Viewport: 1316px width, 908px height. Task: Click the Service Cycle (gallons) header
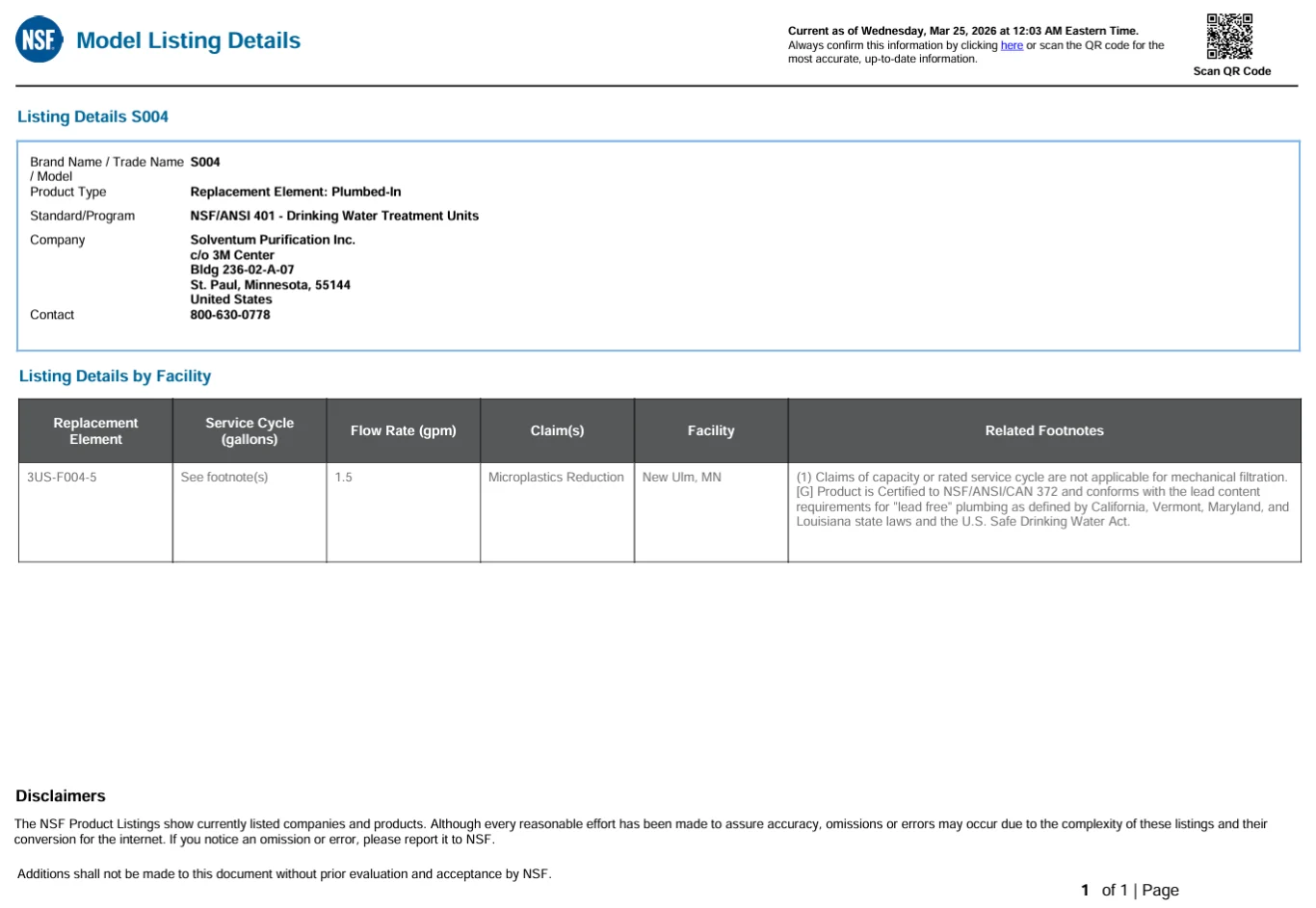pyautogui.click(x=250, y=430)
